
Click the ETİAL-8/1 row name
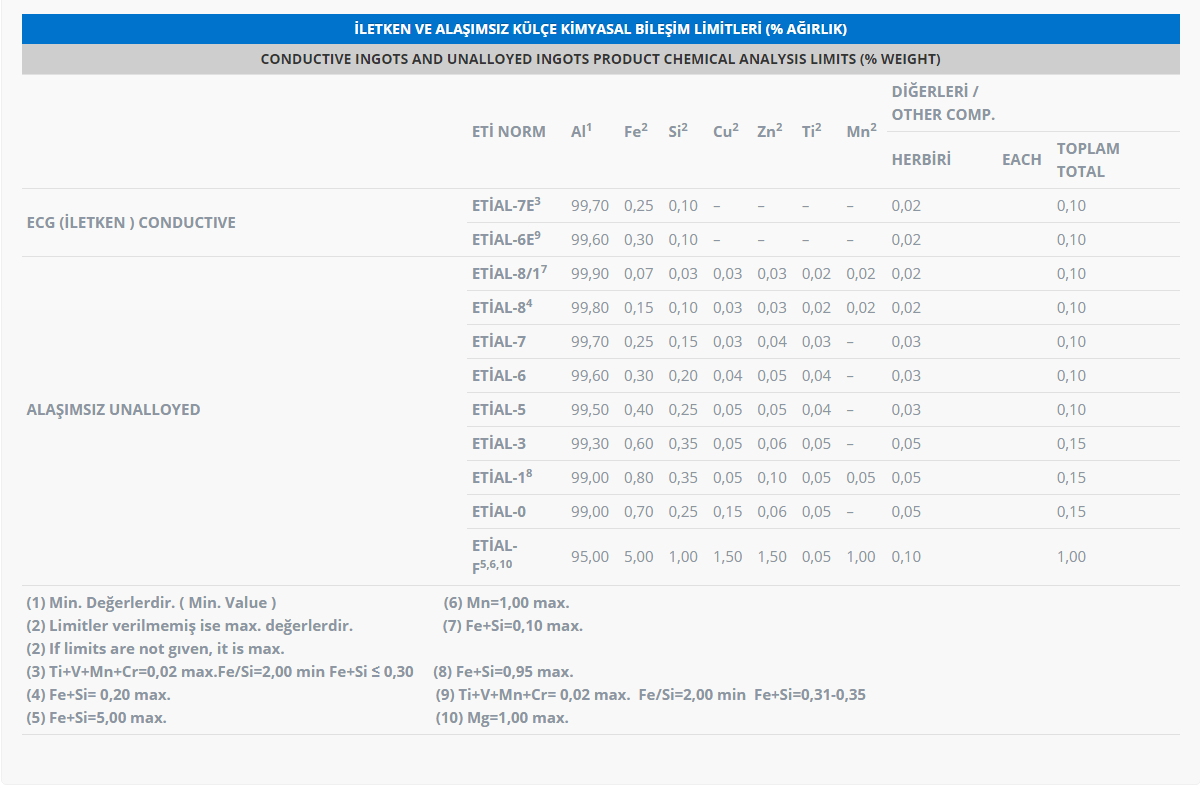(509, 274)
